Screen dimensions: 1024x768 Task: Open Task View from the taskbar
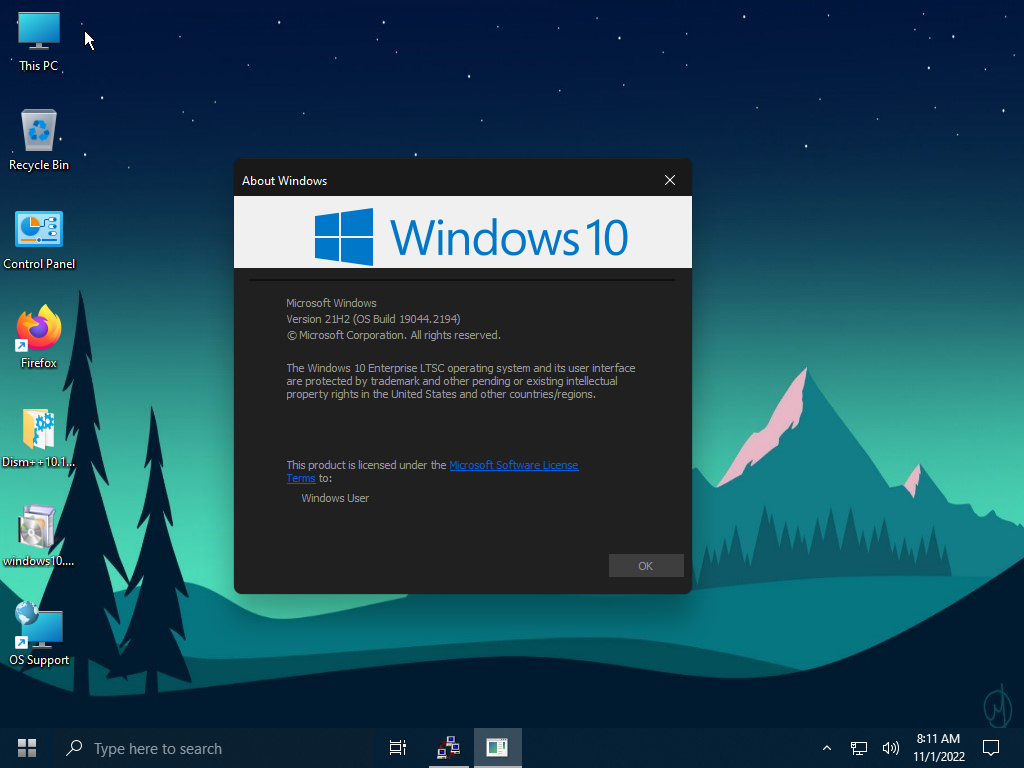tap(397, 748)
